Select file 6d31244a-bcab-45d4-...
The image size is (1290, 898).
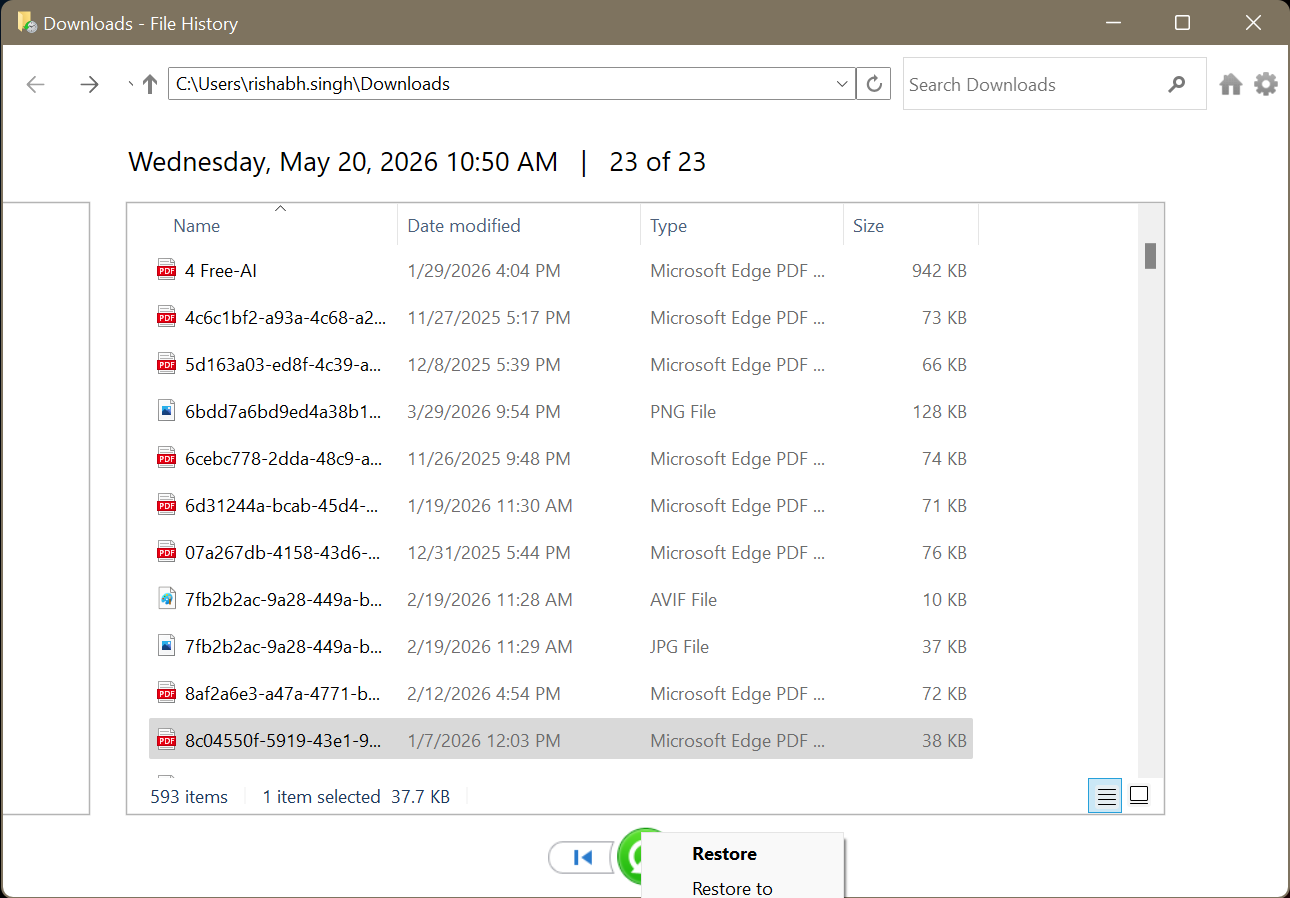[x=282, y=505]
